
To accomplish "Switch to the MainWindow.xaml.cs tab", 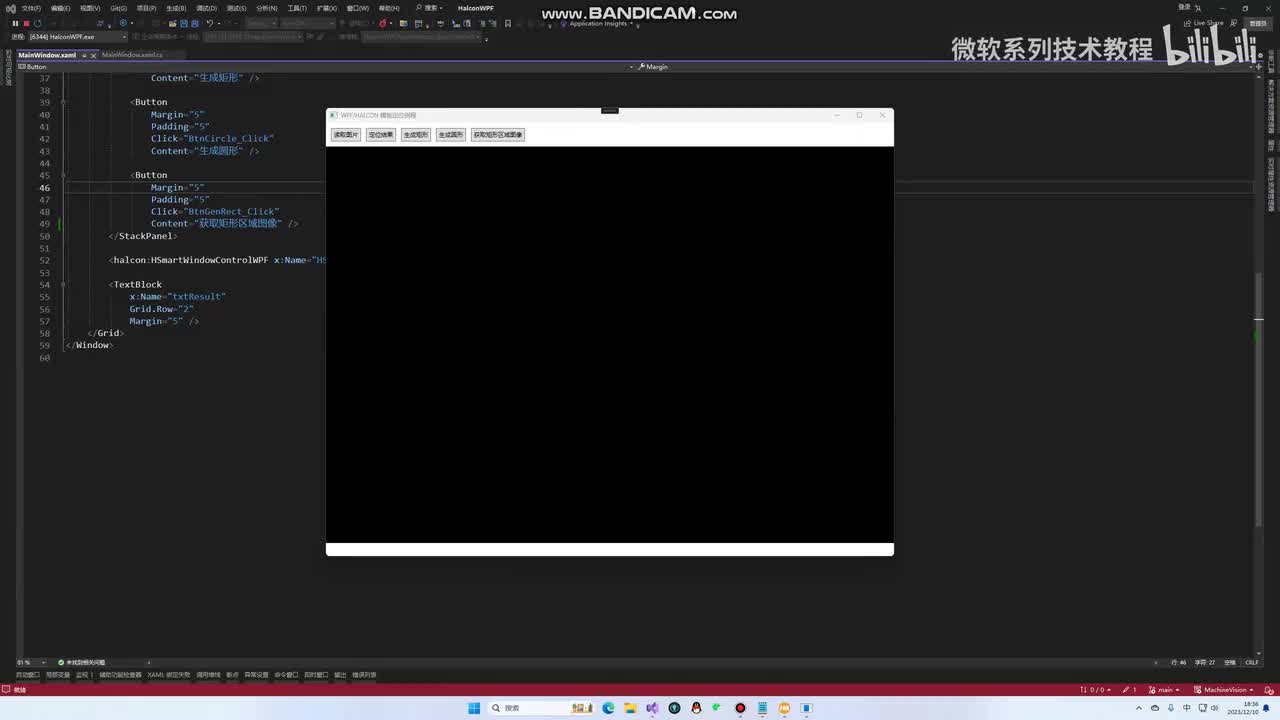I will click(132, 55).
